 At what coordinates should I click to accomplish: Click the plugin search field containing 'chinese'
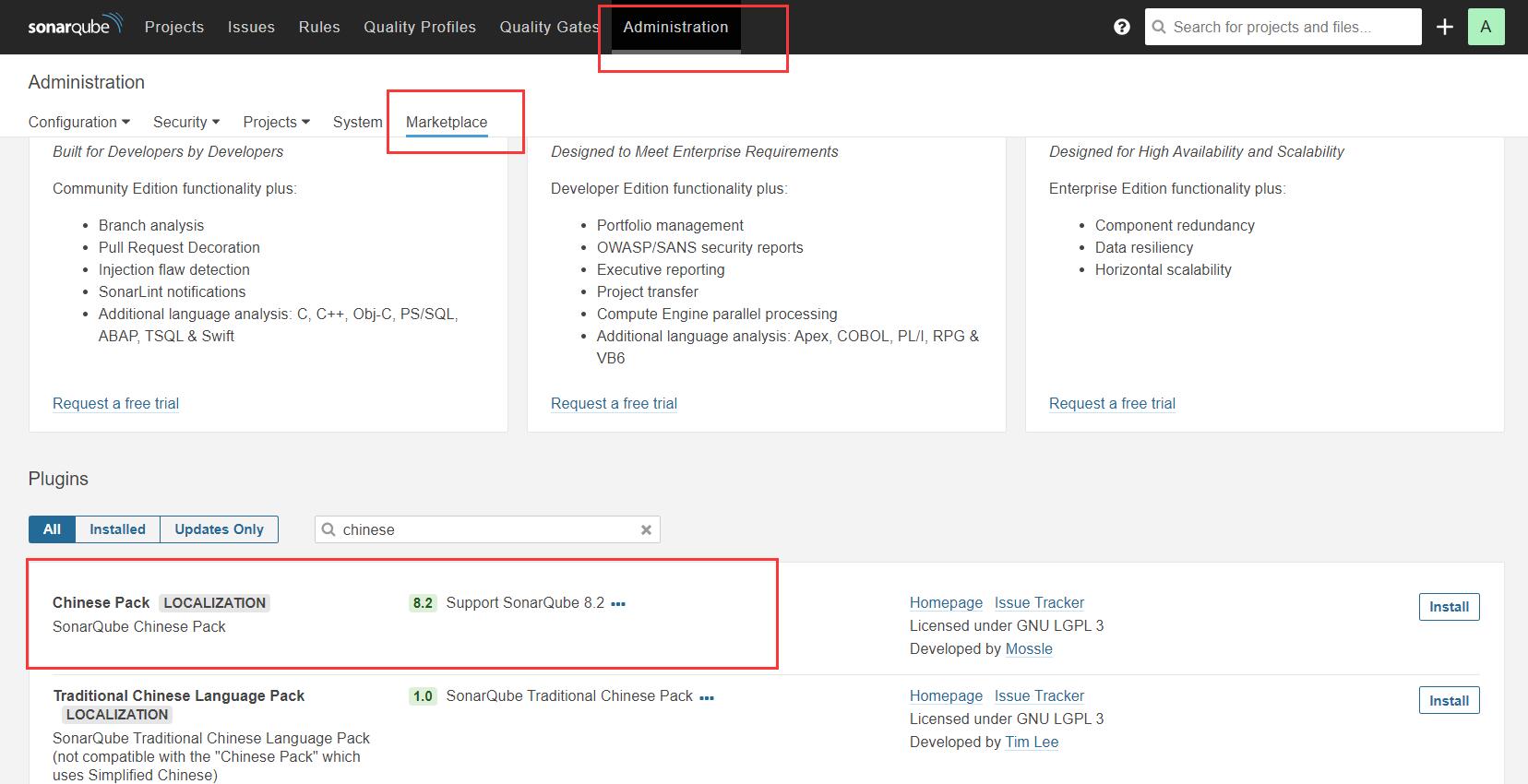487,529
